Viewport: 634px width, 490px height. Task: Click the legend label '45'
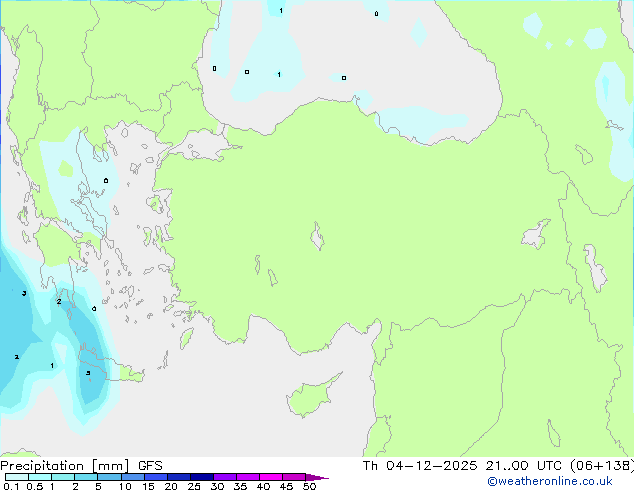pyautogui.click(x=286, y=486)
